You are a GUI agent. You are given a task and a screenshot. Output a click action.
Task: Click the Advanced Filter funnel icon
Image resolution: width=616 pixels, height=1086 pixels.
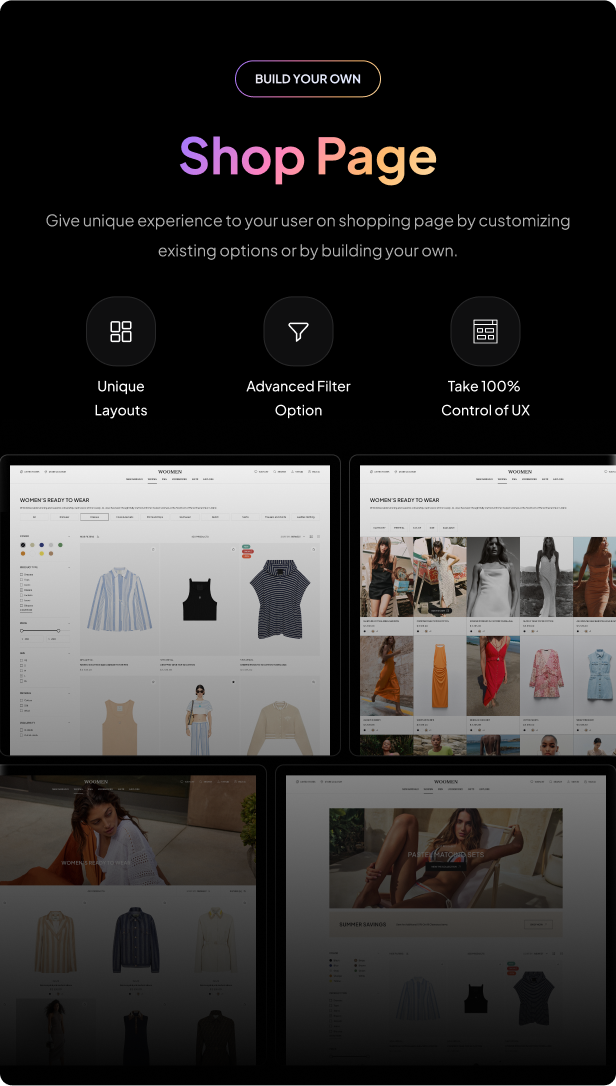click(299, 332)
